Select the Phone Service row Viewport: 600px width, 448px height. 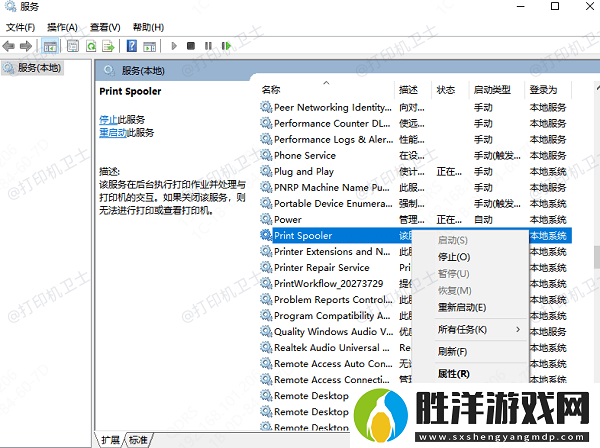(x=415, y=155)
